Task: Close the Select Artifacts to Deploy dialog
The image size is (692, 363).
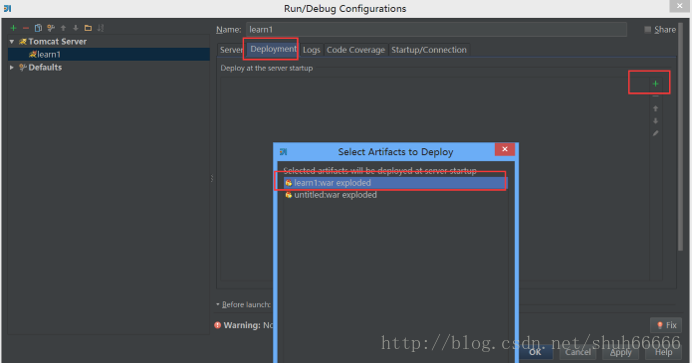Action: click(x=505, y=149)
